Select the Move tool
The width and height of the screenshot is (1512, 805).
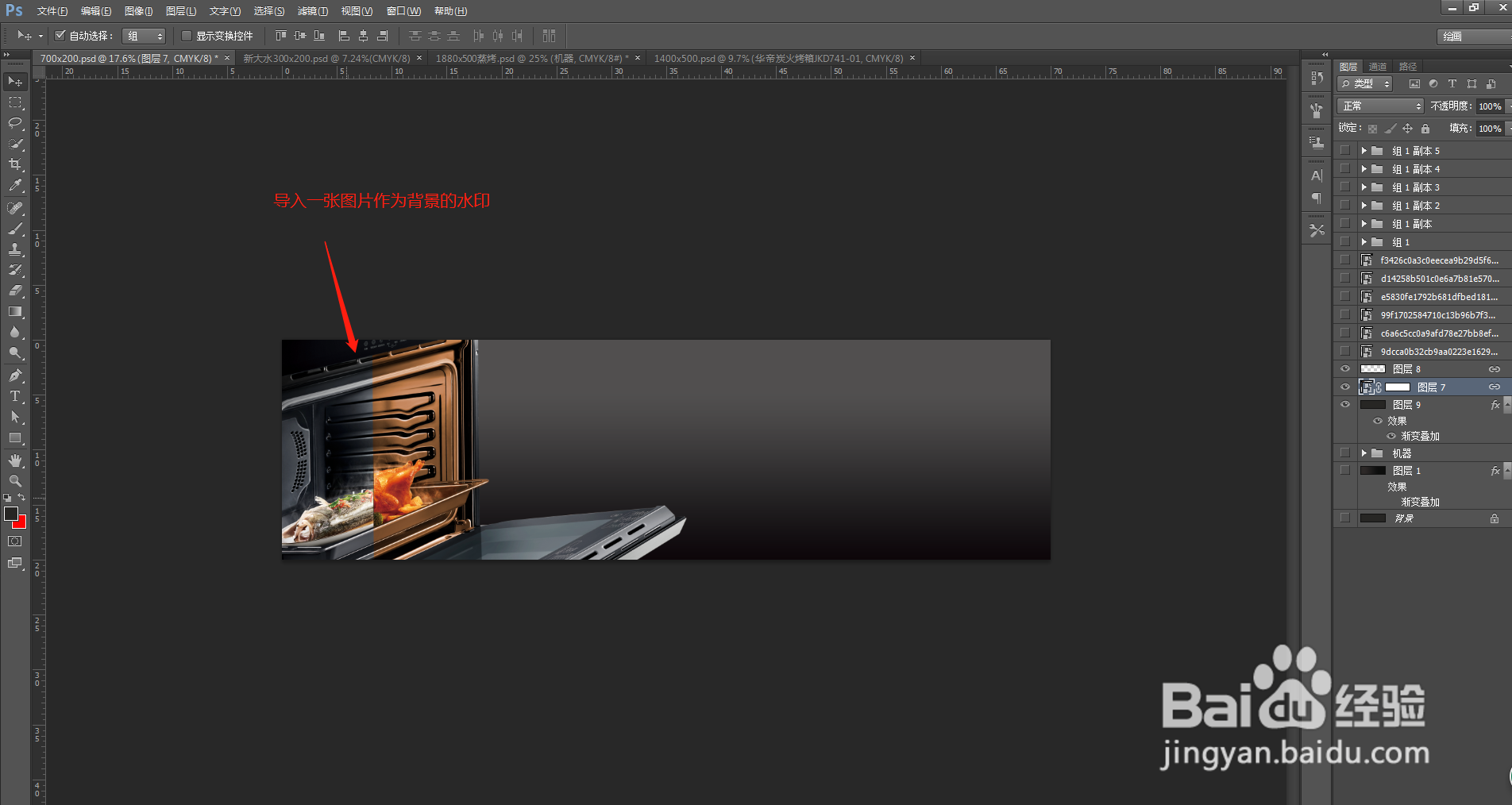pyautogui.click(x=15, y=82)
